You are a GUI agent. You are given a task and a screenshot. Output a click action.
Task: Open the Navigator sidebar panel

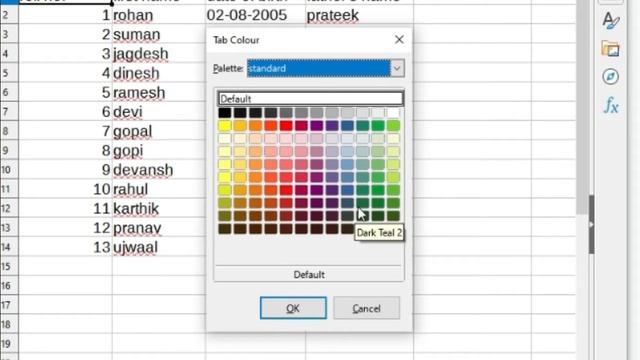(611, 77)
